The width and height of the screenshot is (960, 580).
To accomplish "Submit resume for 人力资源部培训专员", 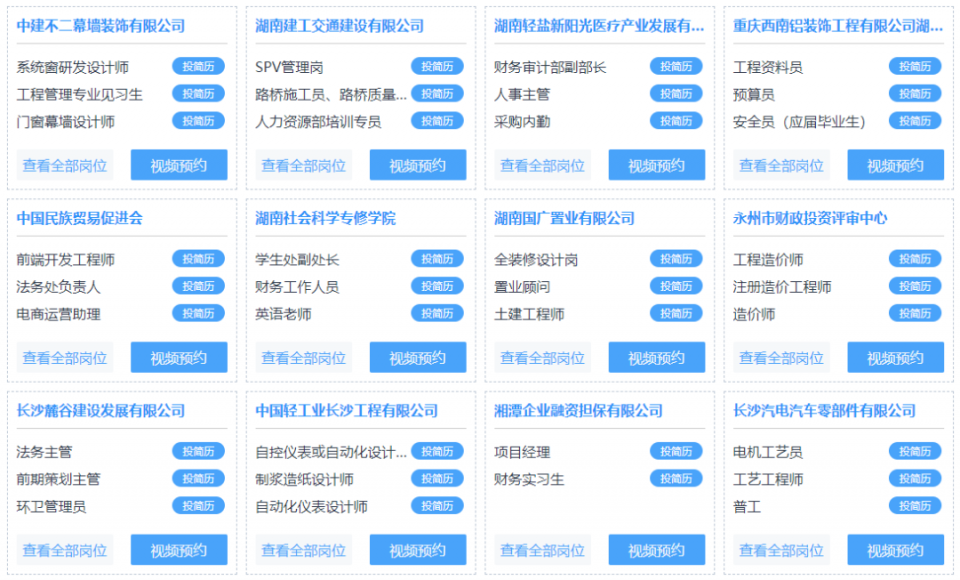I will click(x=437, y=121).
